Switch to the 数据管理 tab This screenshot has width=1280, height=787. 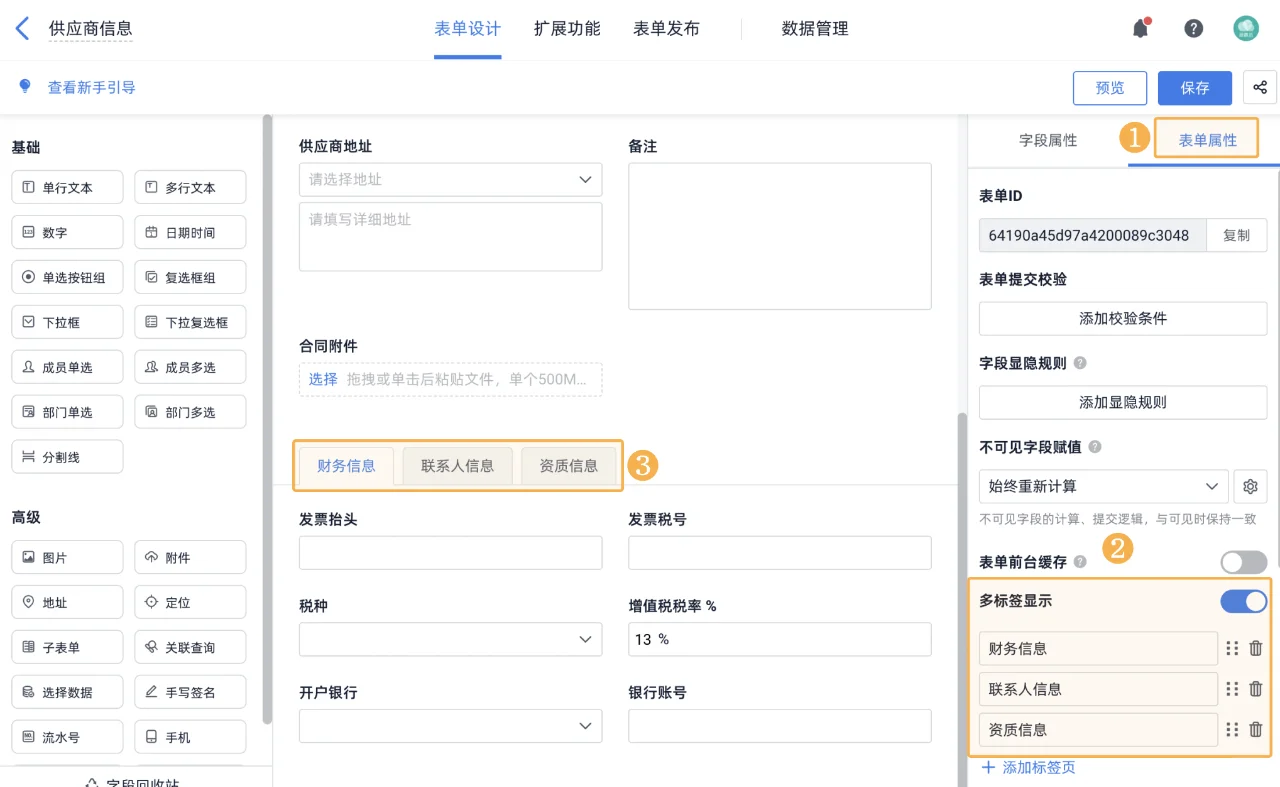pos(814,28)
